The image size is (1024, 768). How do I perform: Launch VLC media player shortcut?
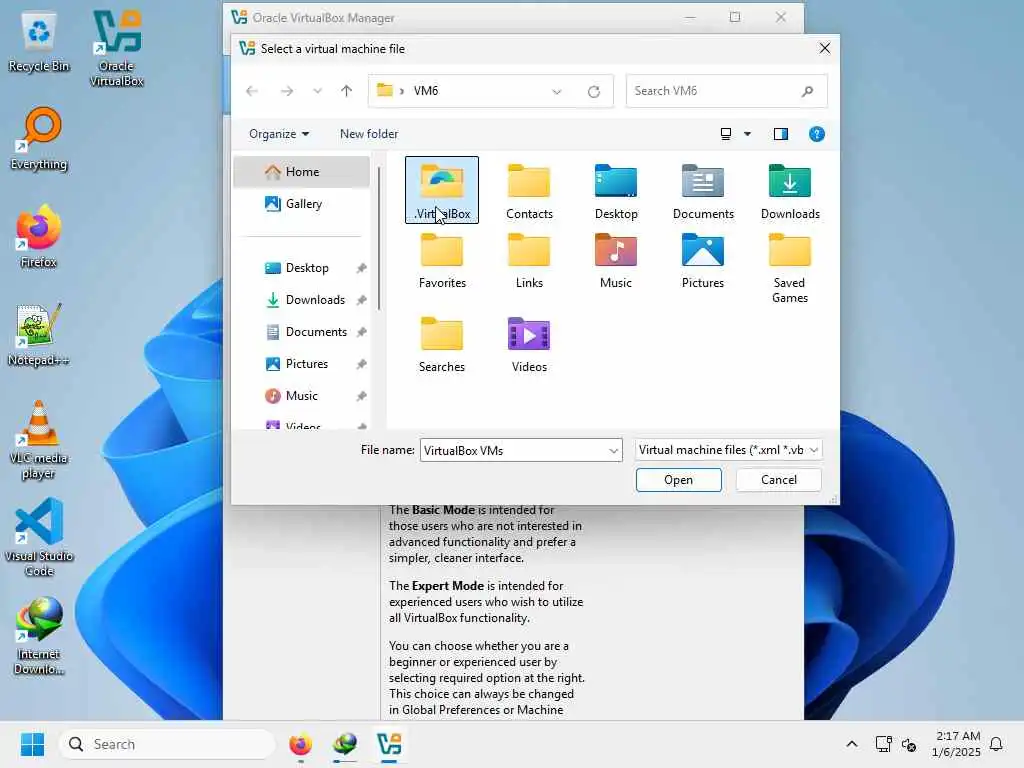39,440
